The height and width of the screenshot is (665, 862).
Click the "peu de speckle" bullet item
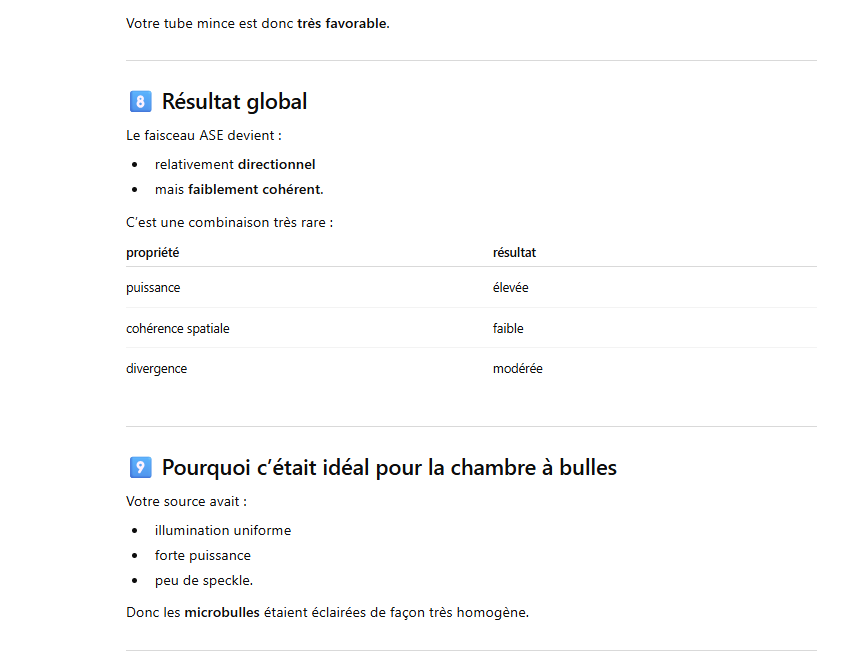203,580
